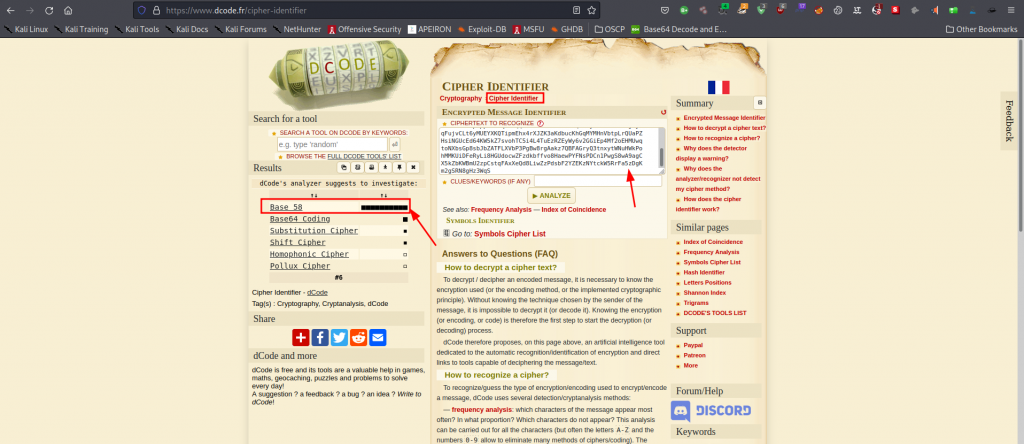This screenshot has height=444, width=1024.
Task: Open the Offensive Security bookmark
Action: pos(364,29)
